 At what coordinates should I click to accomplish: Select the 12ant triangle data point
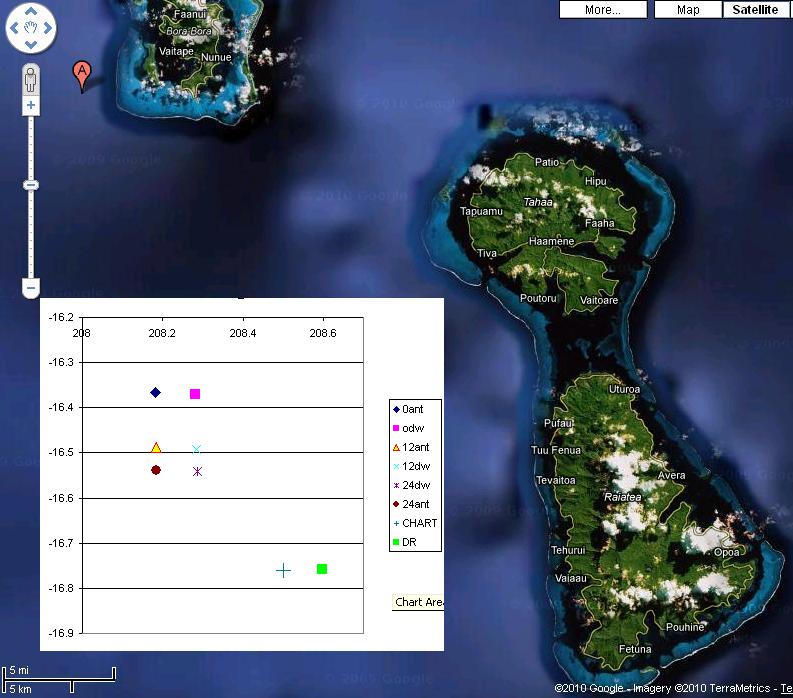coord(155,448)
